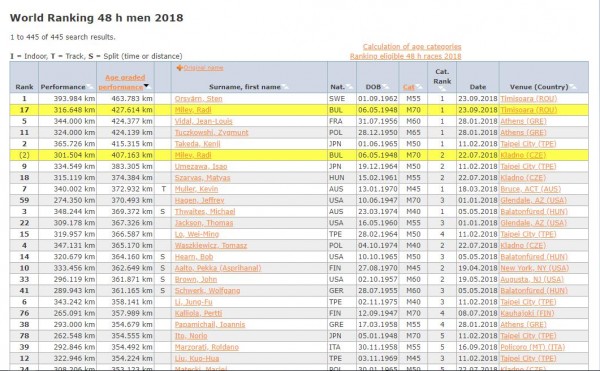Open Balatonfüred (HUN) venue in Thwaites row
The image size is (600, 371).
(x=534, y=212)
